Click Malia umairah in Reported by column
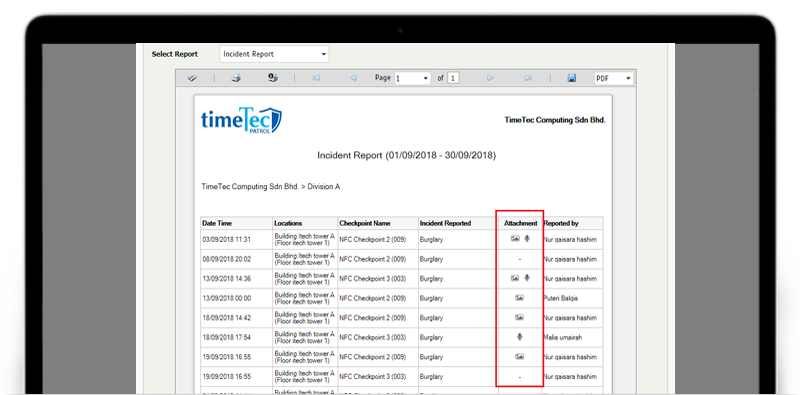Screen dimensions: 800x395 (563, 337)
